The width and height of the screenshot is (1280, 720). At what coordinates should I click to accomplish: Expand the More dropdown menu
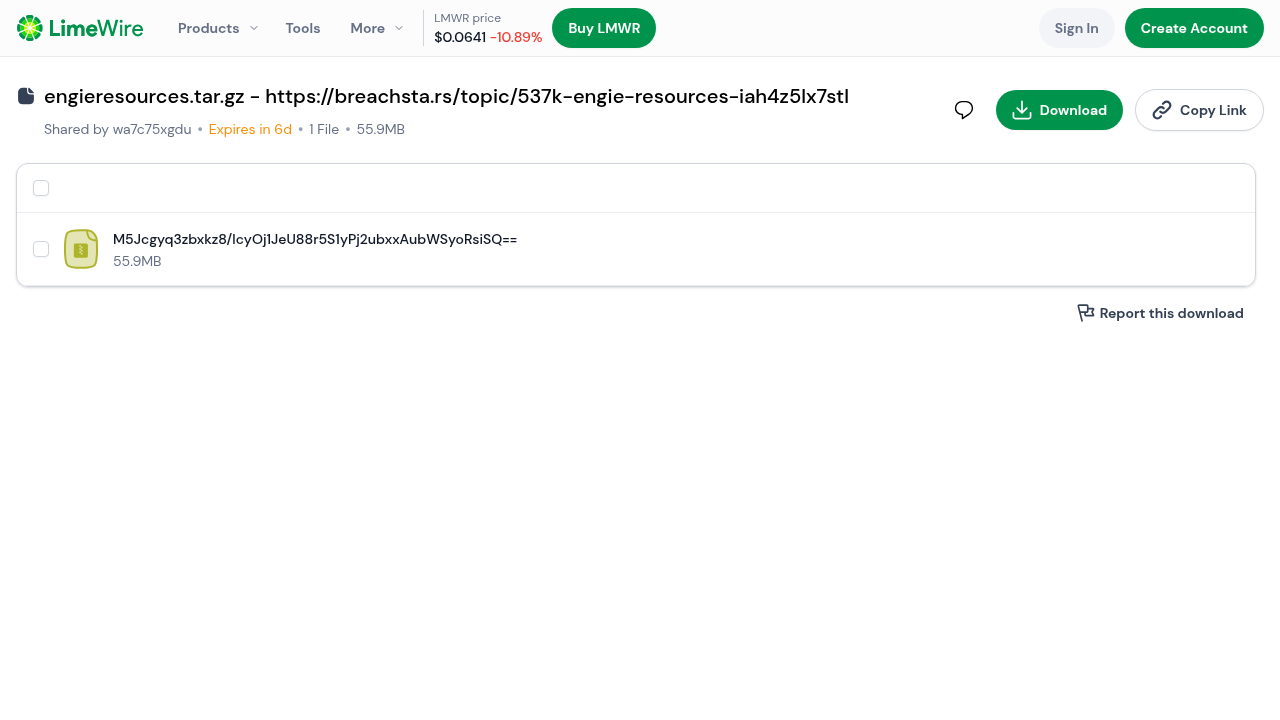coord(376,28)
